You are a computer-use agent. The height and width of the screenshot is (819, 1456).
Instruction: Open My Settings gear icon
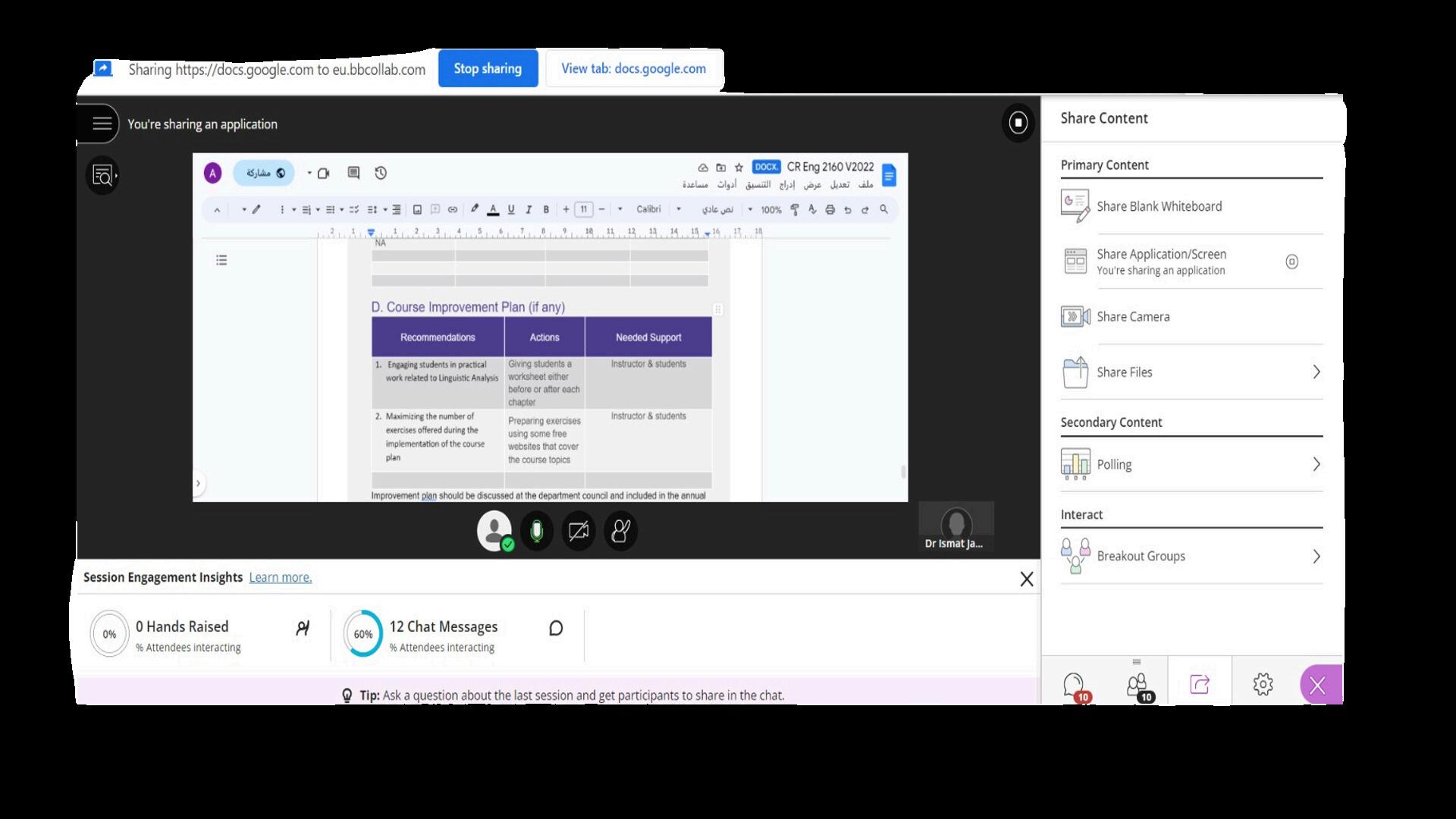pos(1263,685)
